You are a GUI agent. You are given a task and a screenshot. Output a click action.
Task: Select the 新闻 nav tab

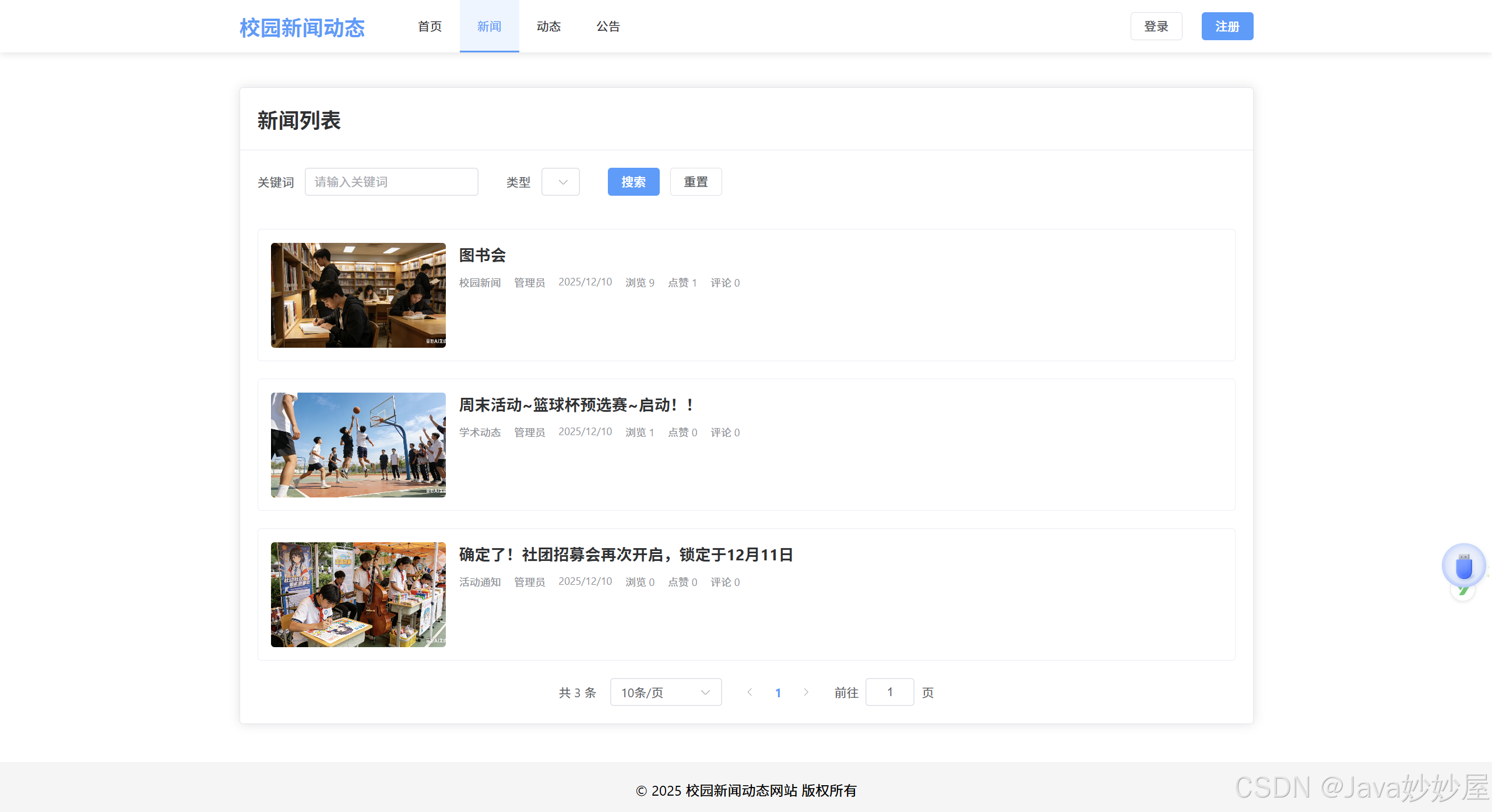[x=489, y=26]
